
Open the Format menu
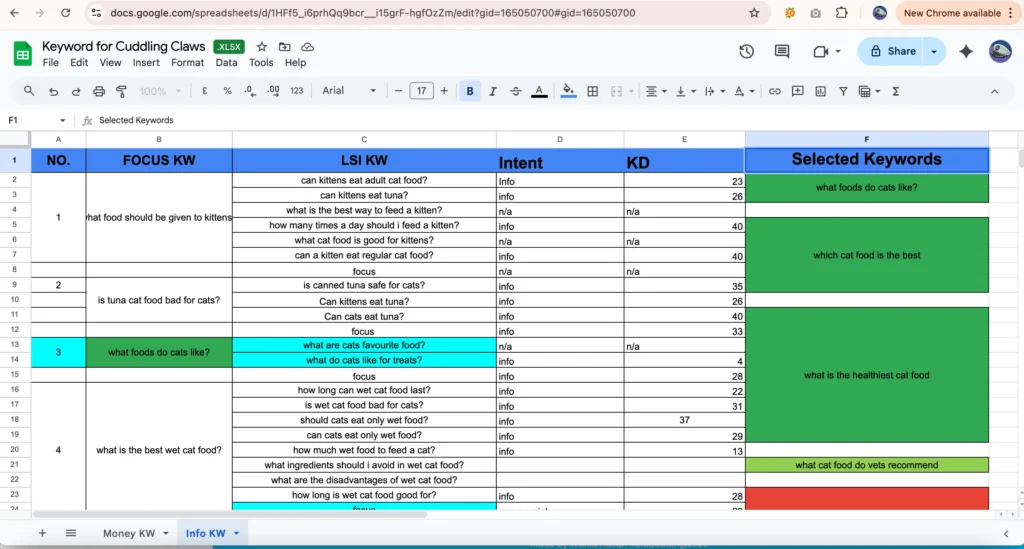coord(187,62)
